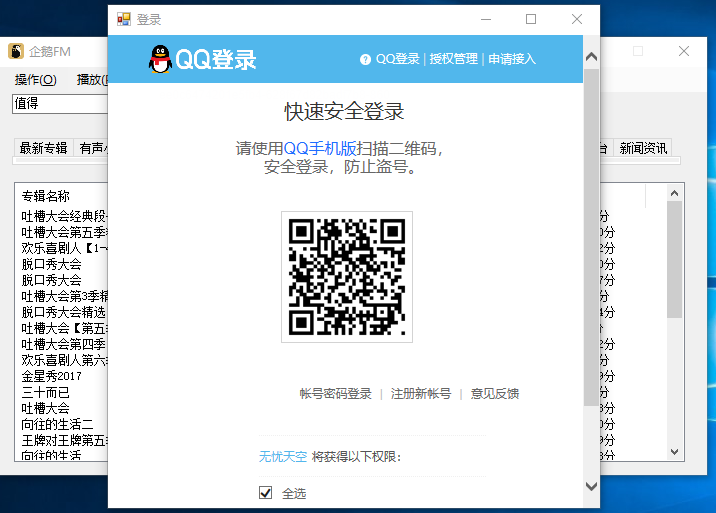Click the 专辑名称 column header

click(x=46, y=196)
